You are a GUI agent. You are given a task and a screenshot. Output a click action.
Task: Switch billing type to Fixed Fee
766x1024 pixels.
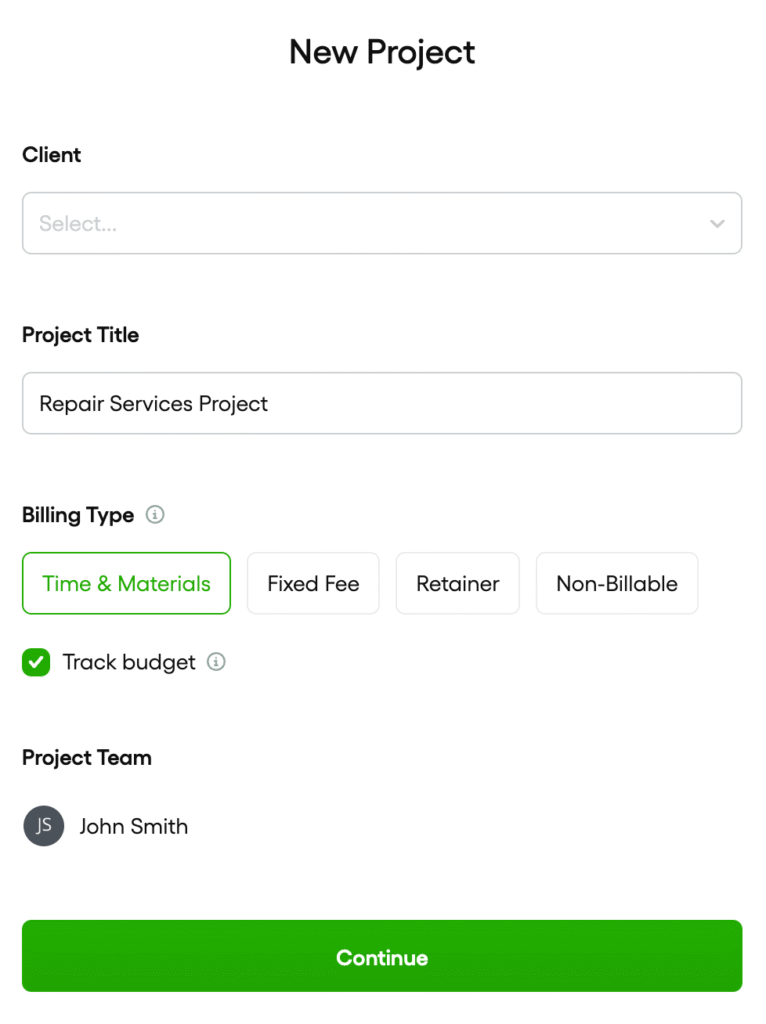(x=313, y=583)
